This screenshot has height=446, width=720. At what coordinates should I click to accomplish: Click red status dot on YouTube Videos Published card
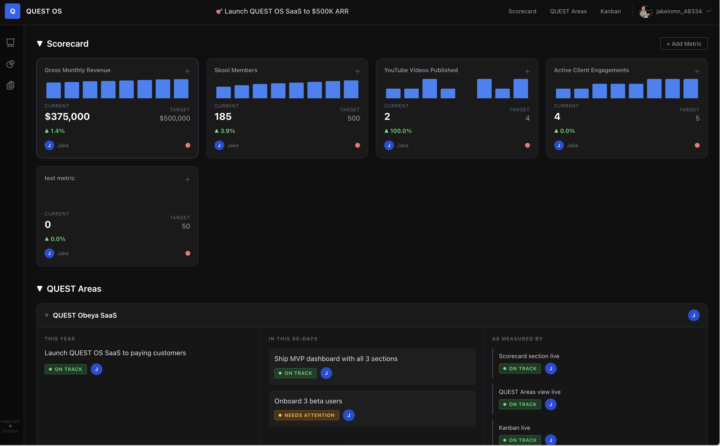(528, 145)
